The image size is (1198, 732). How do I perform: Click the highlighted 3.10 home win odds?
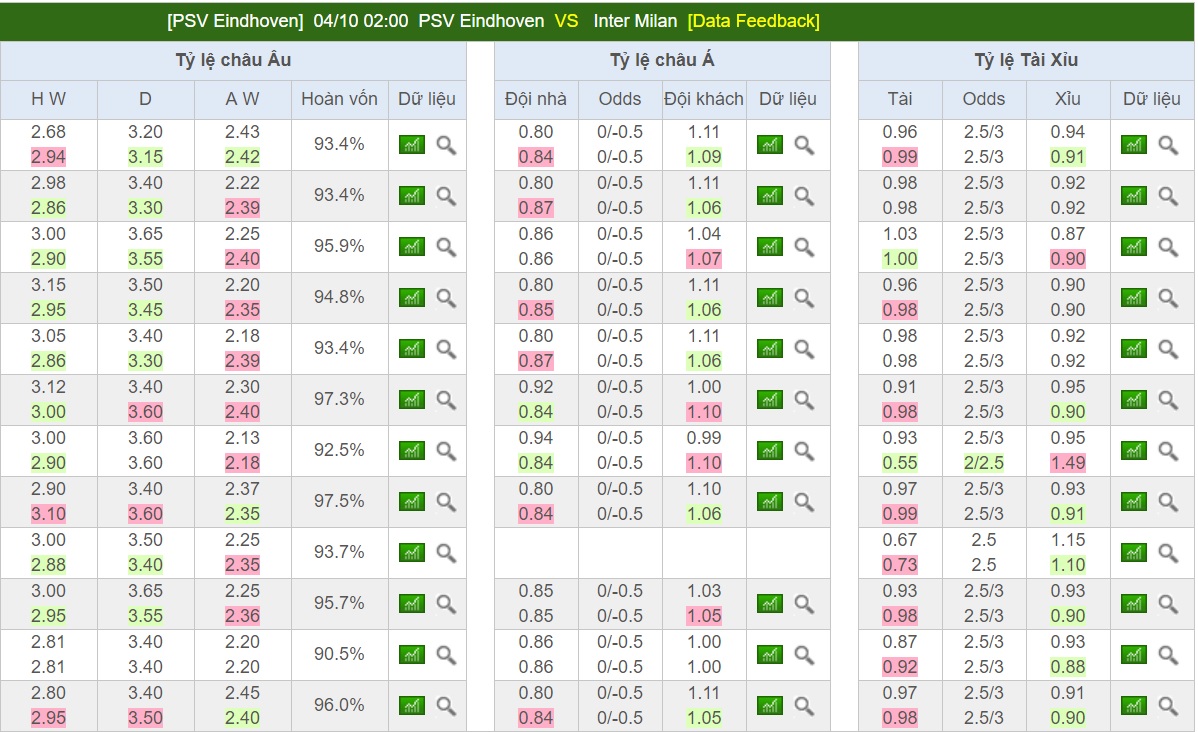48,514
